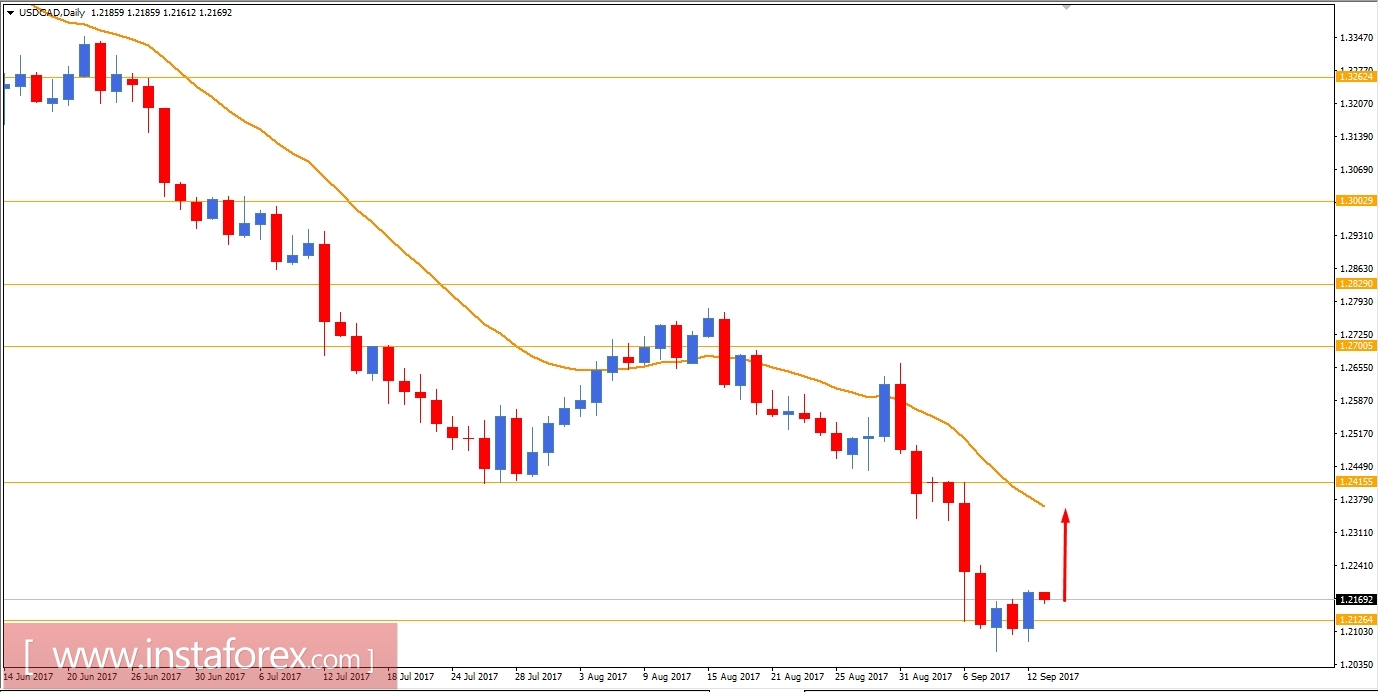Click the black current price tag 1.21692
Screen dimensions: 1378x692
[x=1355, y=597]
